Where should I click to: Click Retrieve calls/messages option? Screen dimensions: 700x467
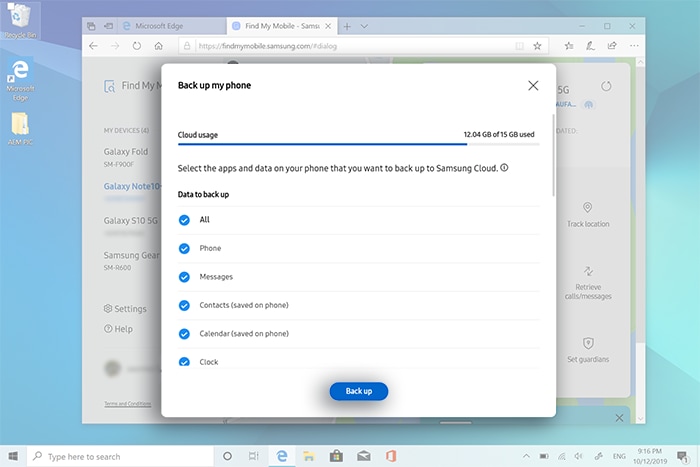pyautogui.click(x=588, y=284)
